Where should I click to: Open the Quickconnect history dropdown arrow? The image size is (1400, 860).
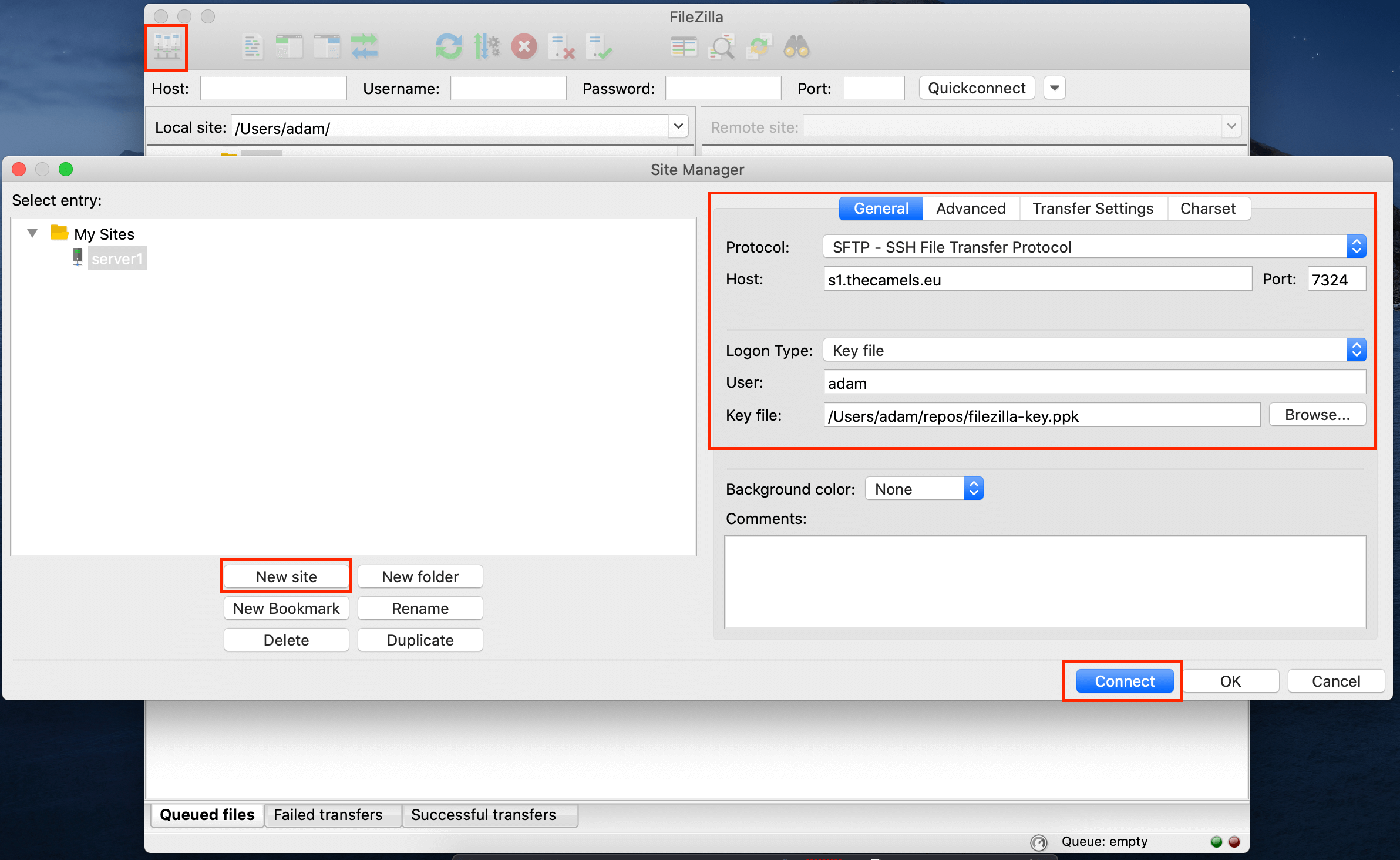click(x=1055, y=88)
